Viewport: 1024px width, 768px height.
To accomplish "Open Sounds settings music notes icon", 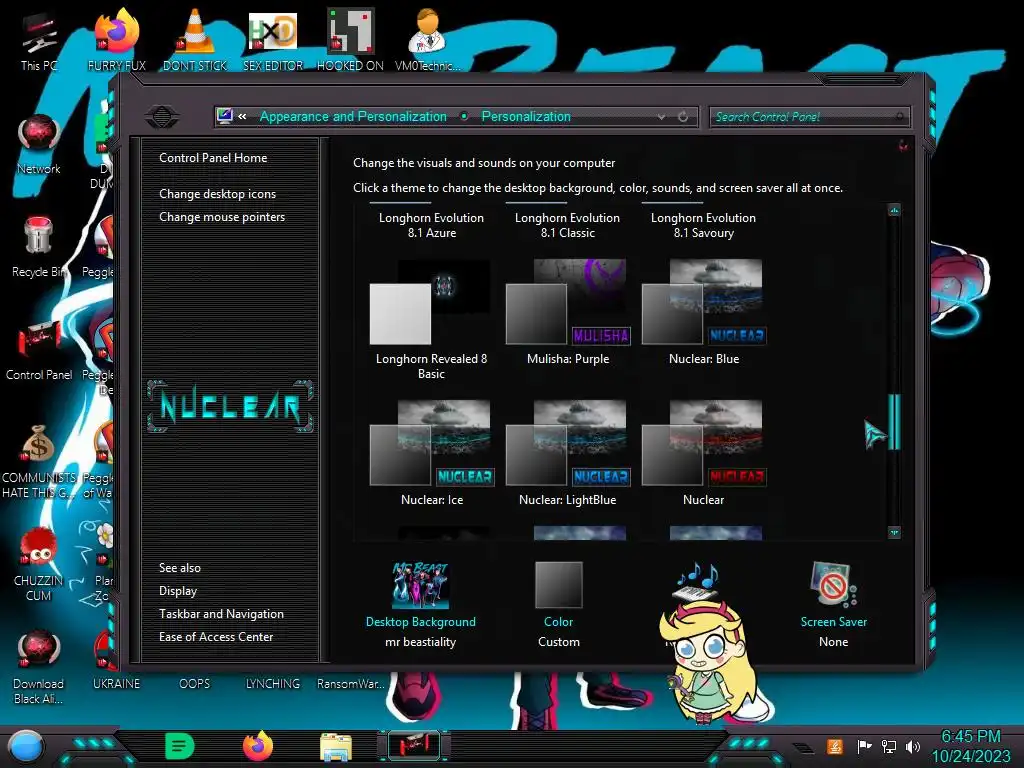I will (x=696, y=583).
